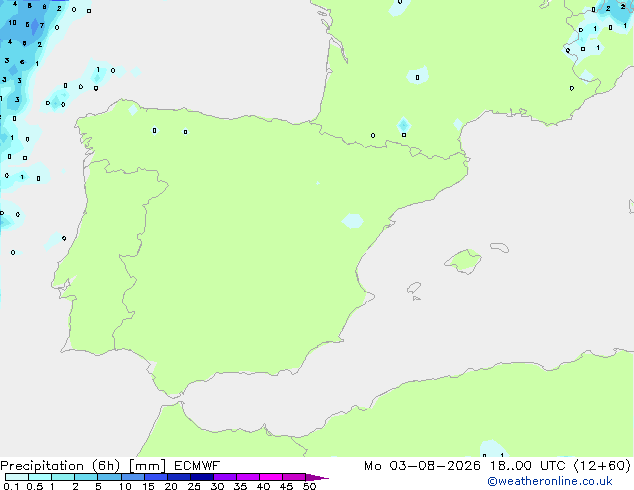634x490 pixels.
Task: Select the bright magenta 40-45 legend swatch
Action: (271, 477)
